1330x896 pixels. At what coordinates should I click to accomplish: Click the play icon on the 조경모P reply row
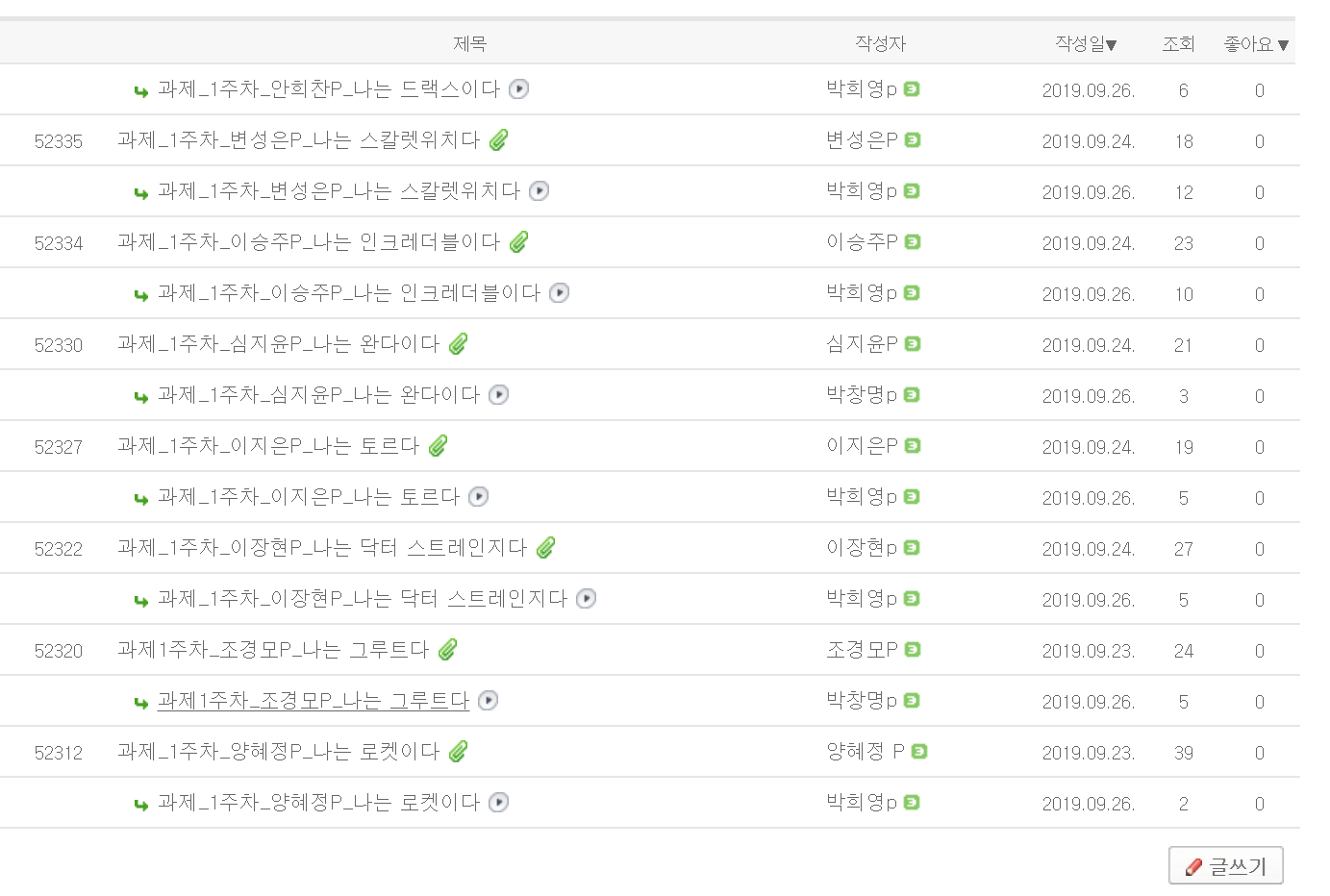488,701
